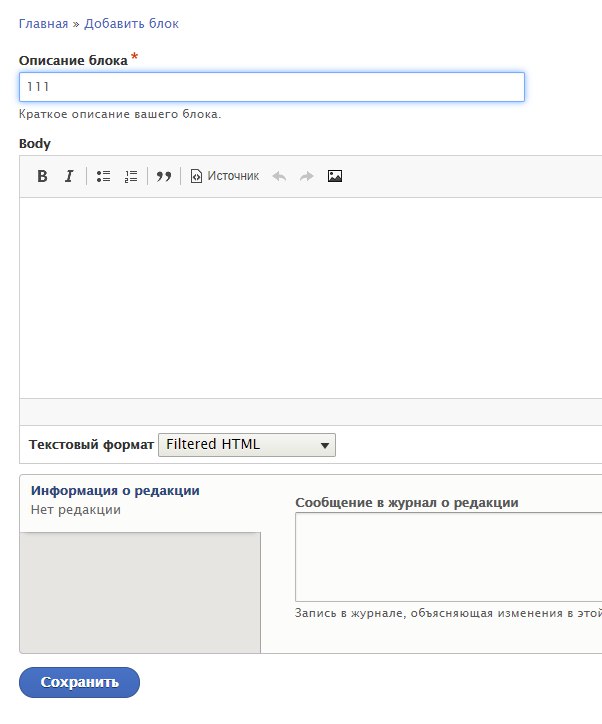The width and height of the screenshot is (602, 724).
Task: Click the Нет редакции summary text
Action: [x=76, y=510]
